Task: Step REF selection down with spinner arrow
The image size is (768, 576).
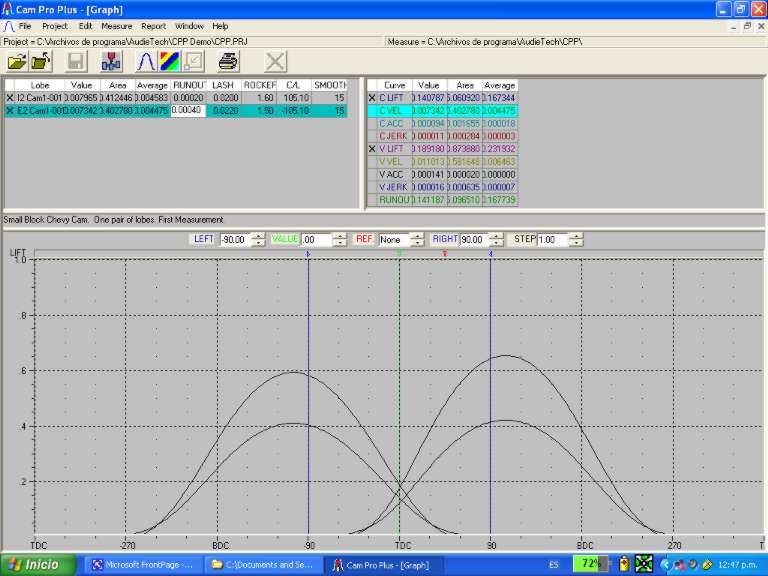Action: pyautogui.click(x=417, y=243)
